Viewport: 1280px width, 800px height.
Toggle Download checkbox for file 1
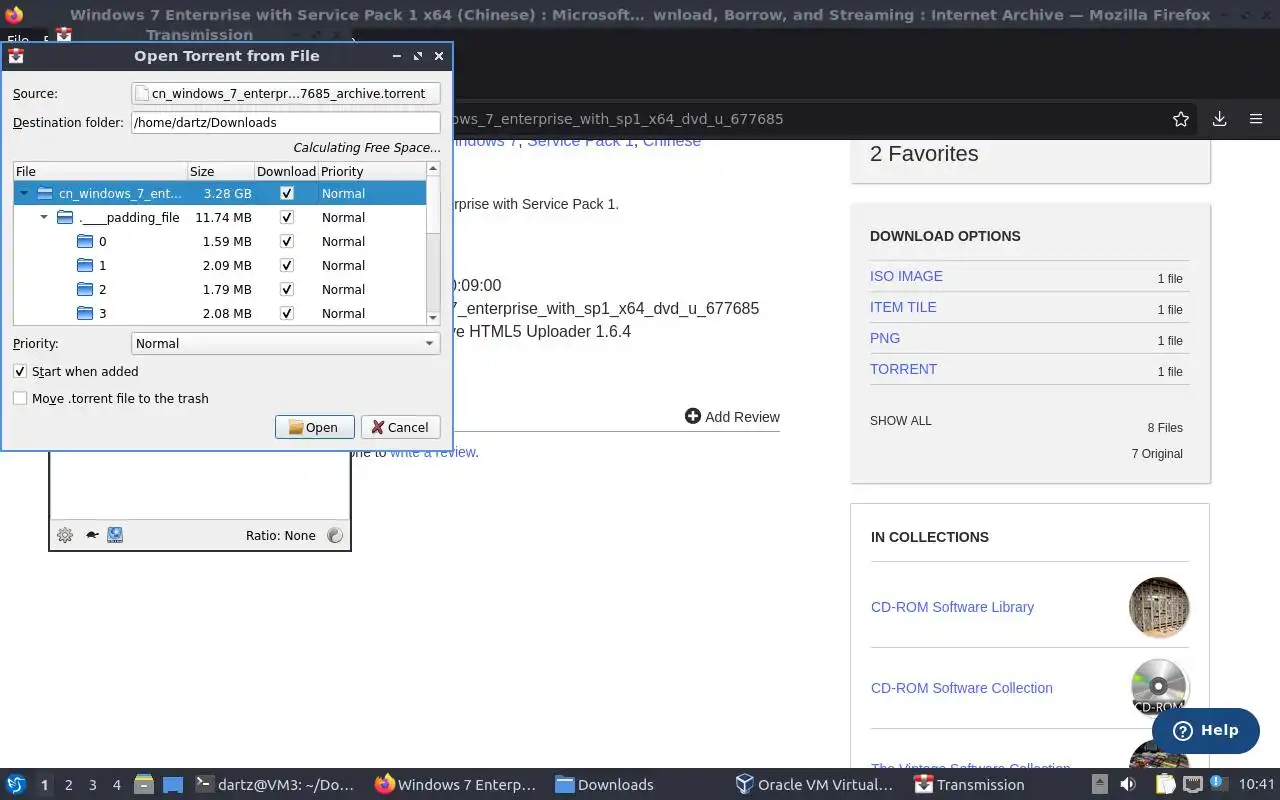287,265
